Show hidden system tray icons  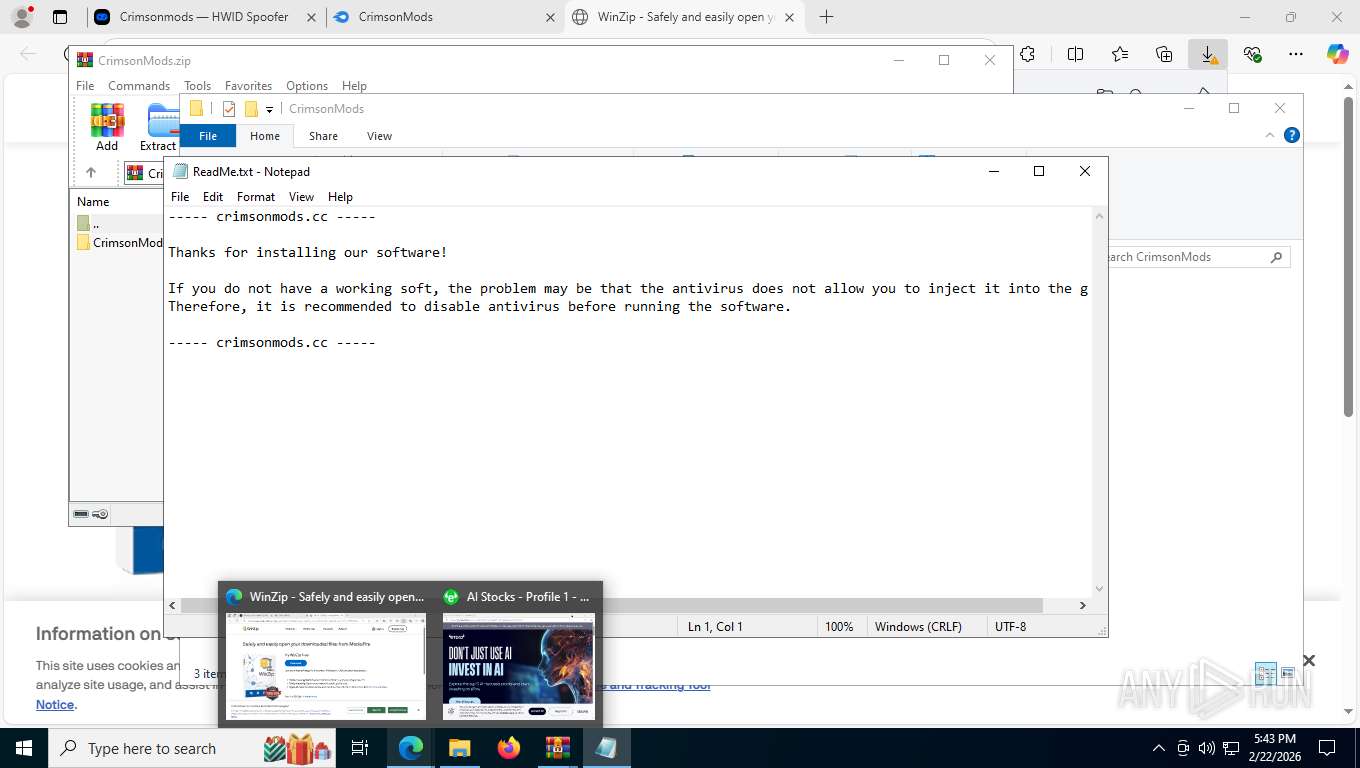1159,748
